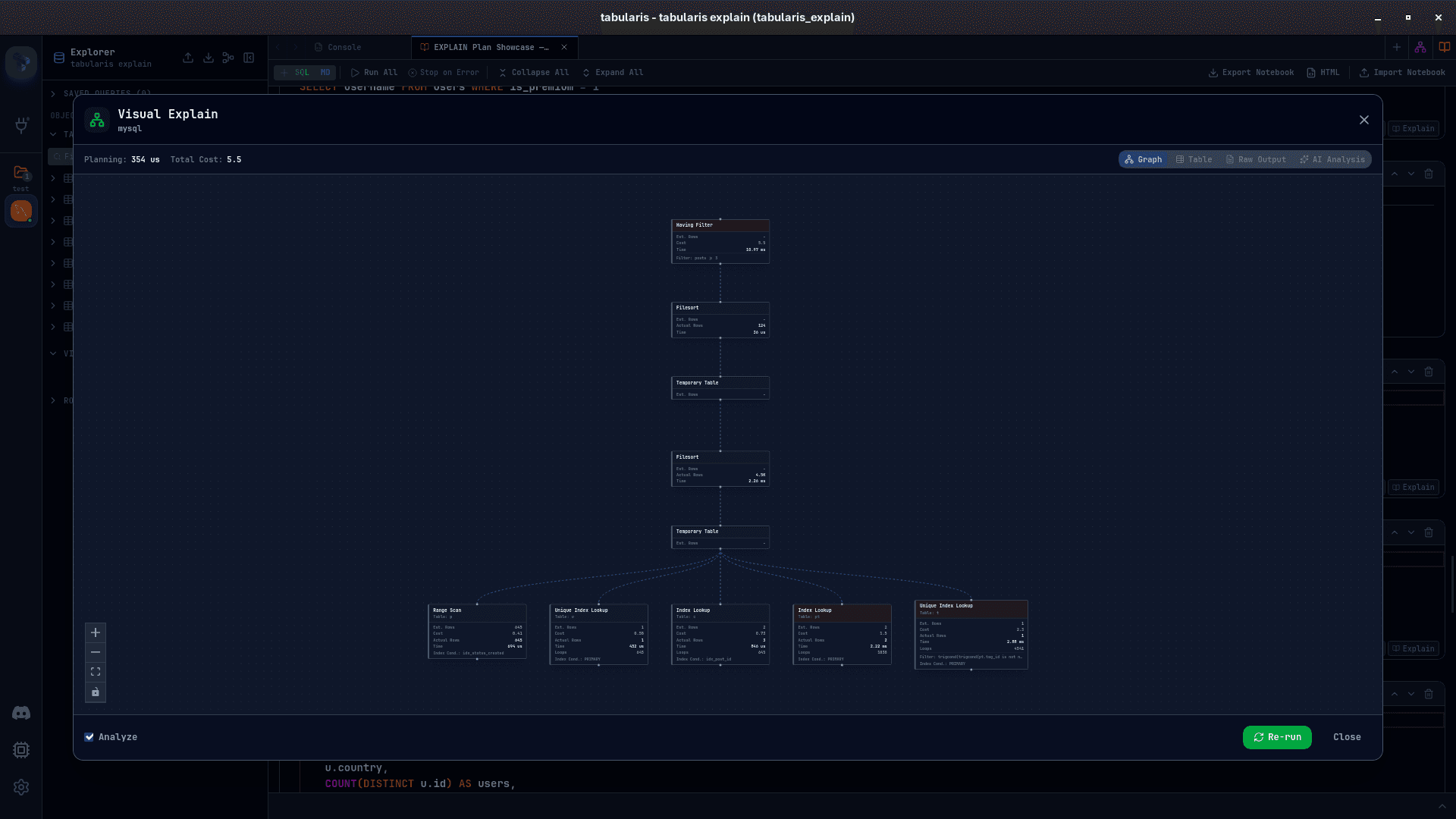Zoom out of the explain graph
Screen dimensions: 1456x819
pyautogui.click(x=96, y=652)
